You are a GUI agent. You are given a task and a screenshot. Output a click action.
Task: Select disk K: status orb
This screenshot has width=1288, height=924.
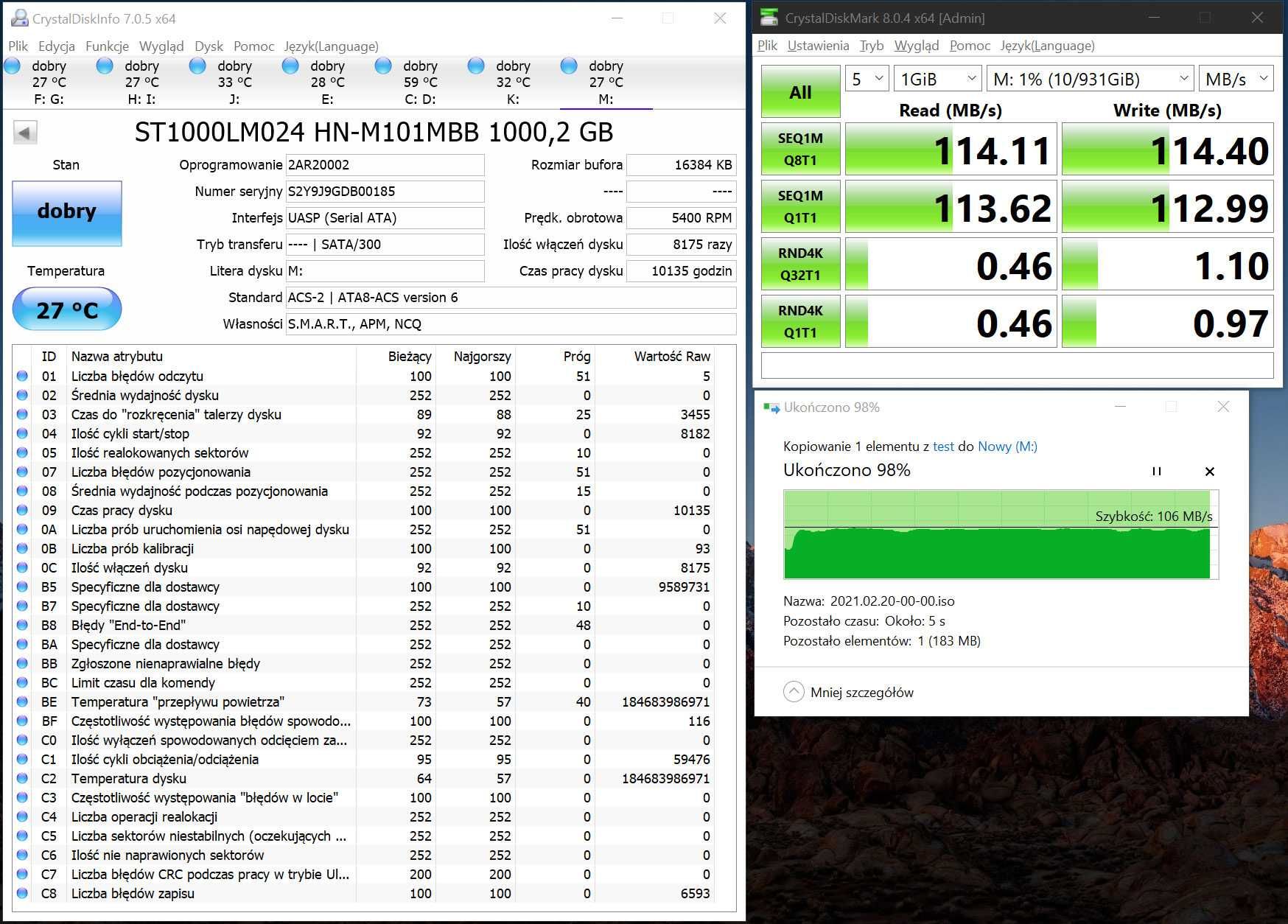coord(477,66)
